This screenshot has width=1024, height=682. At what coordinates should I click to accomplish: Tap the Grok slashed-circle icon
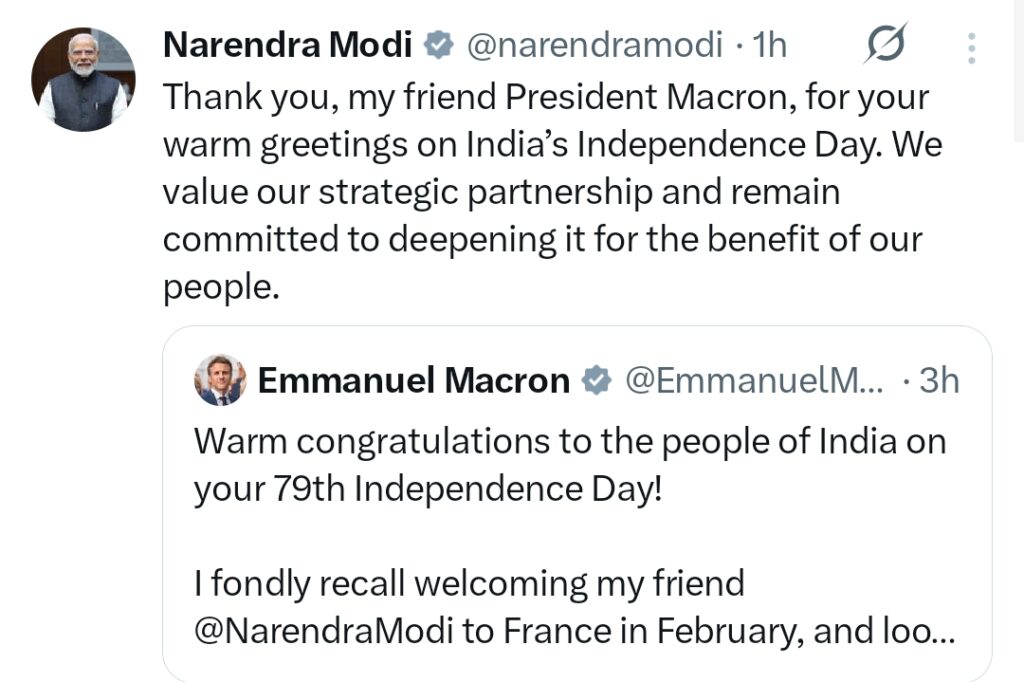click(x=886, y=46)
